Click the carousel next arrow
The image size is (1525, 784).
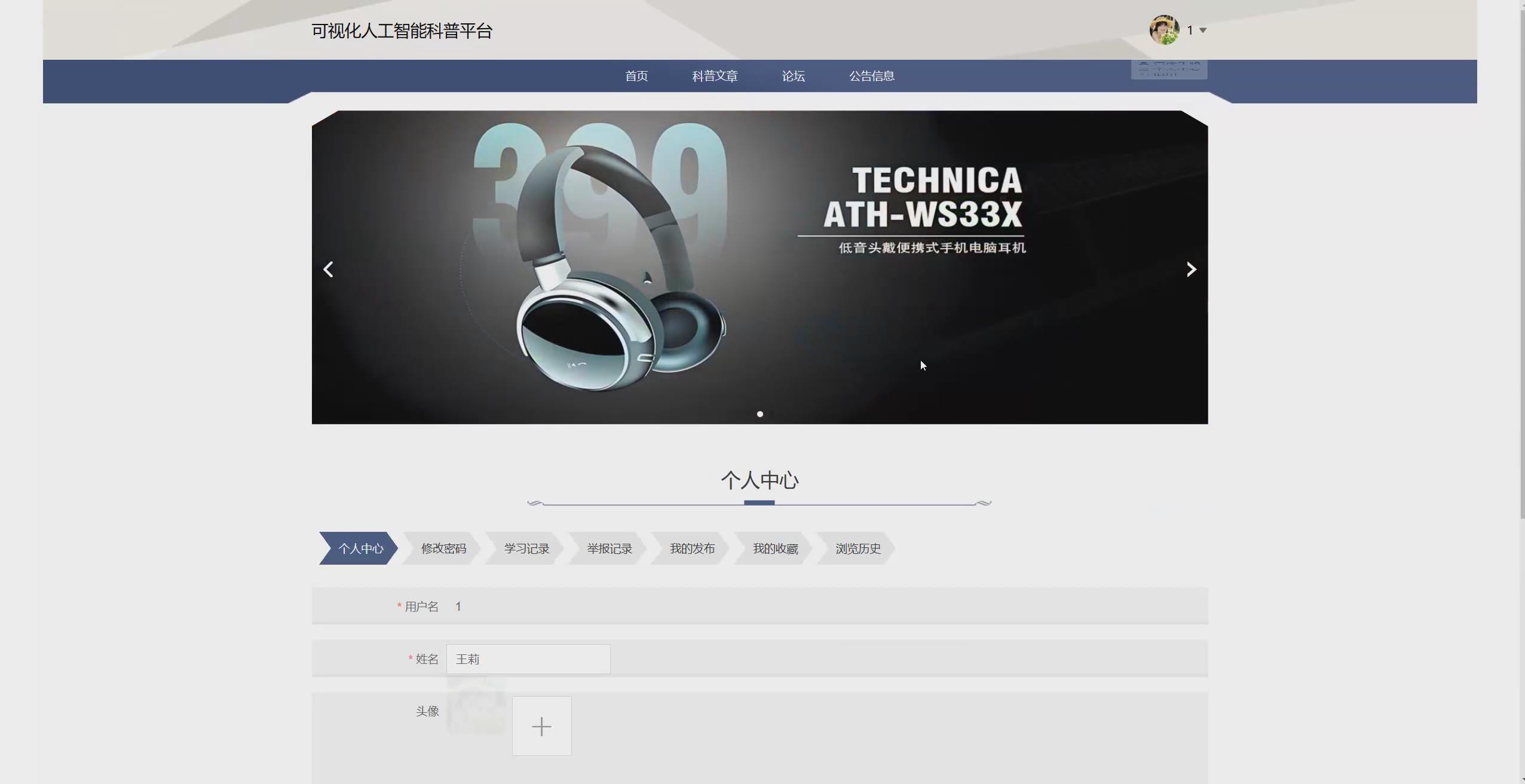point(1191,269)
